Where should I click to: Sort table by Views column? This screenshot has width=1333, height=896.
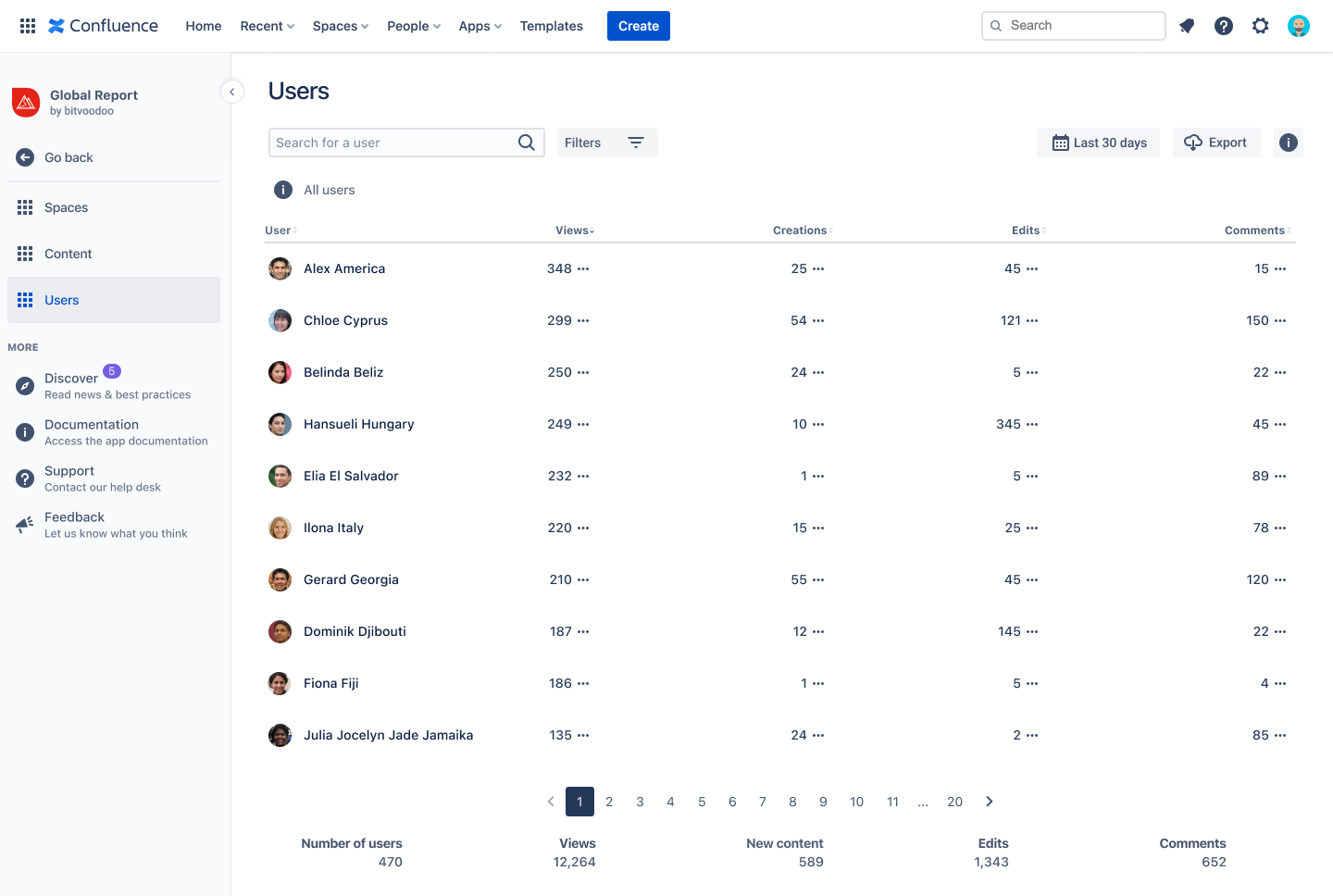point(574,230)
